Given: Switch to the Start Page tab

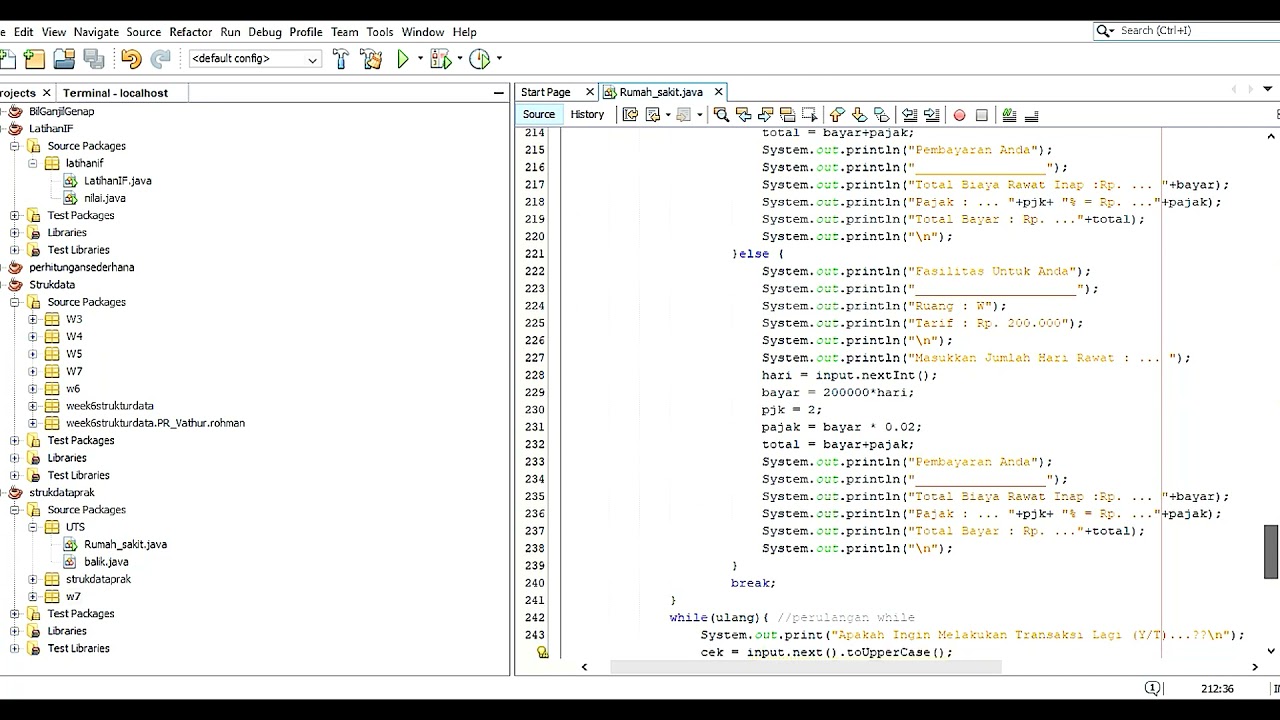Looking at the screenshot, I should point(546,92).
